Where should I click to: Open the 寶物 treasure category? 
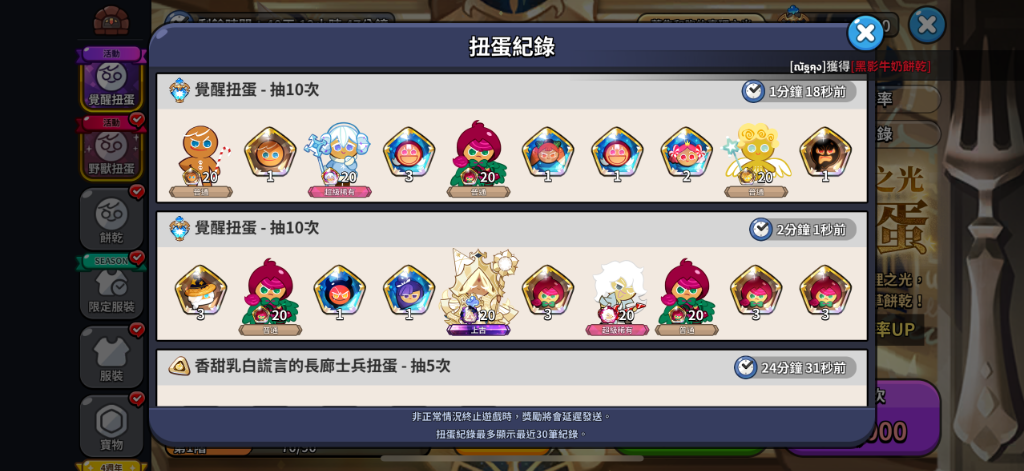[x=111, y=426]
